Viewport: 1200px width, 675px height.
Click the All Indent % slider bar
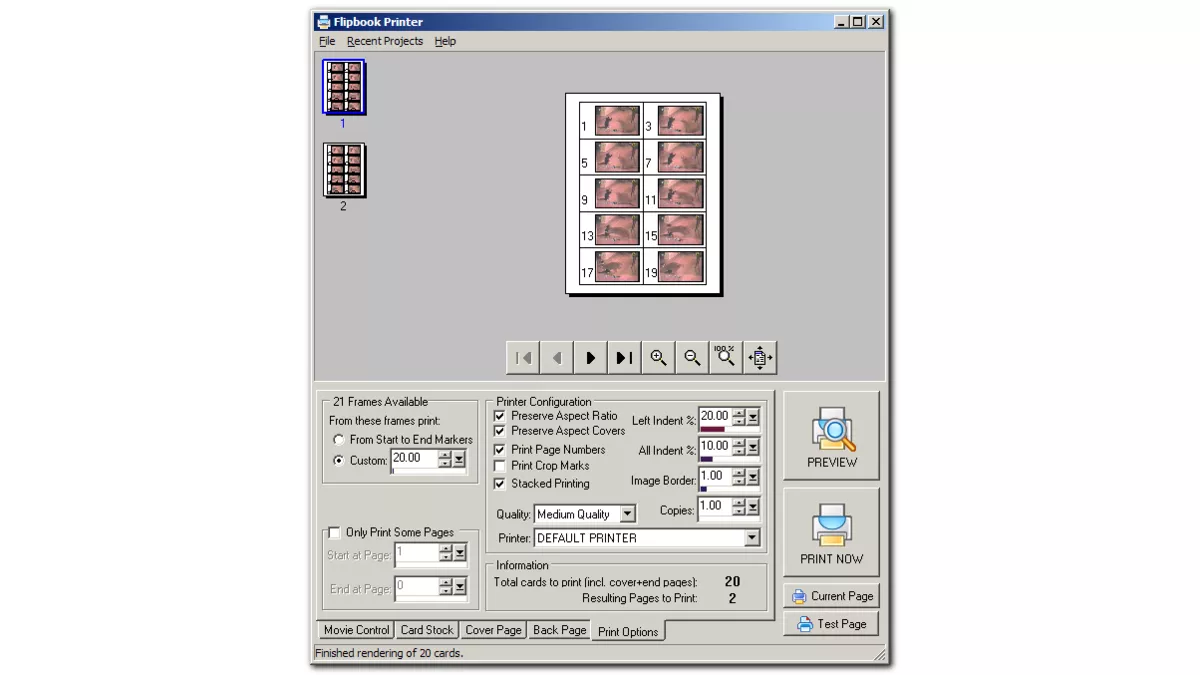pyautogui.click(x=729, y=459)
